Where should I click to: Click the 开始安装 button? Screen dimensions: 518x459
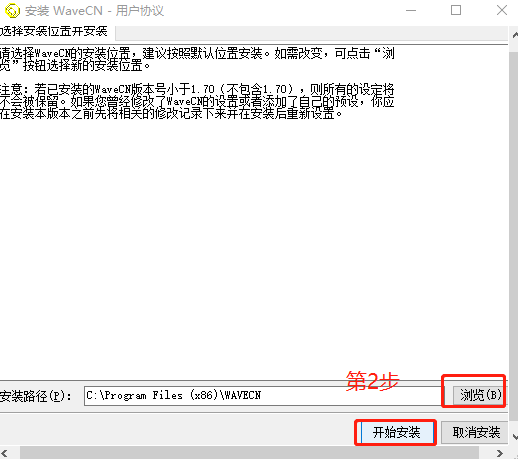click(397, 432)
